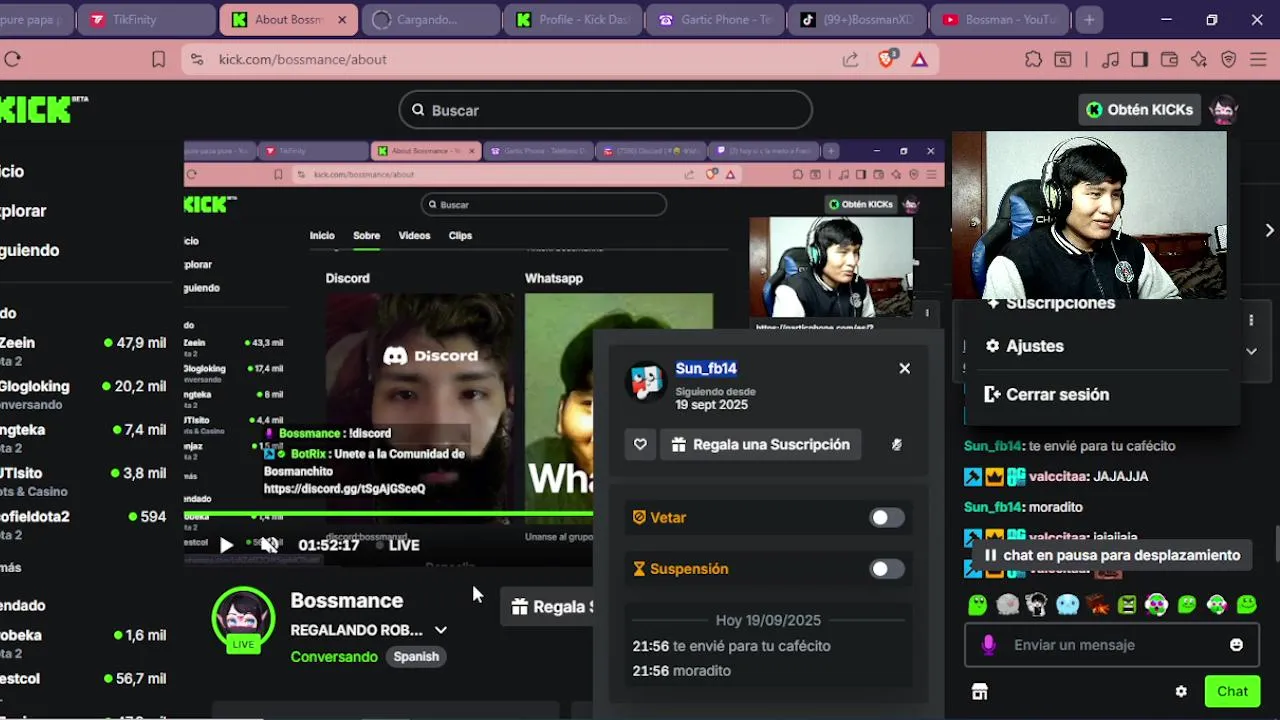The image size is (1280, 720).
Task: Switch to the Profile - Kick Dashboard tab
Action: 573,19
